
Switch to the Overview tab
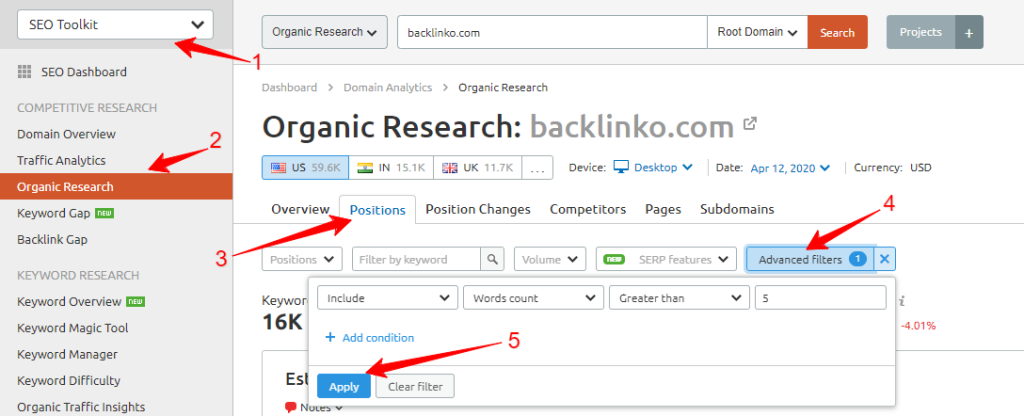[300, 210]
